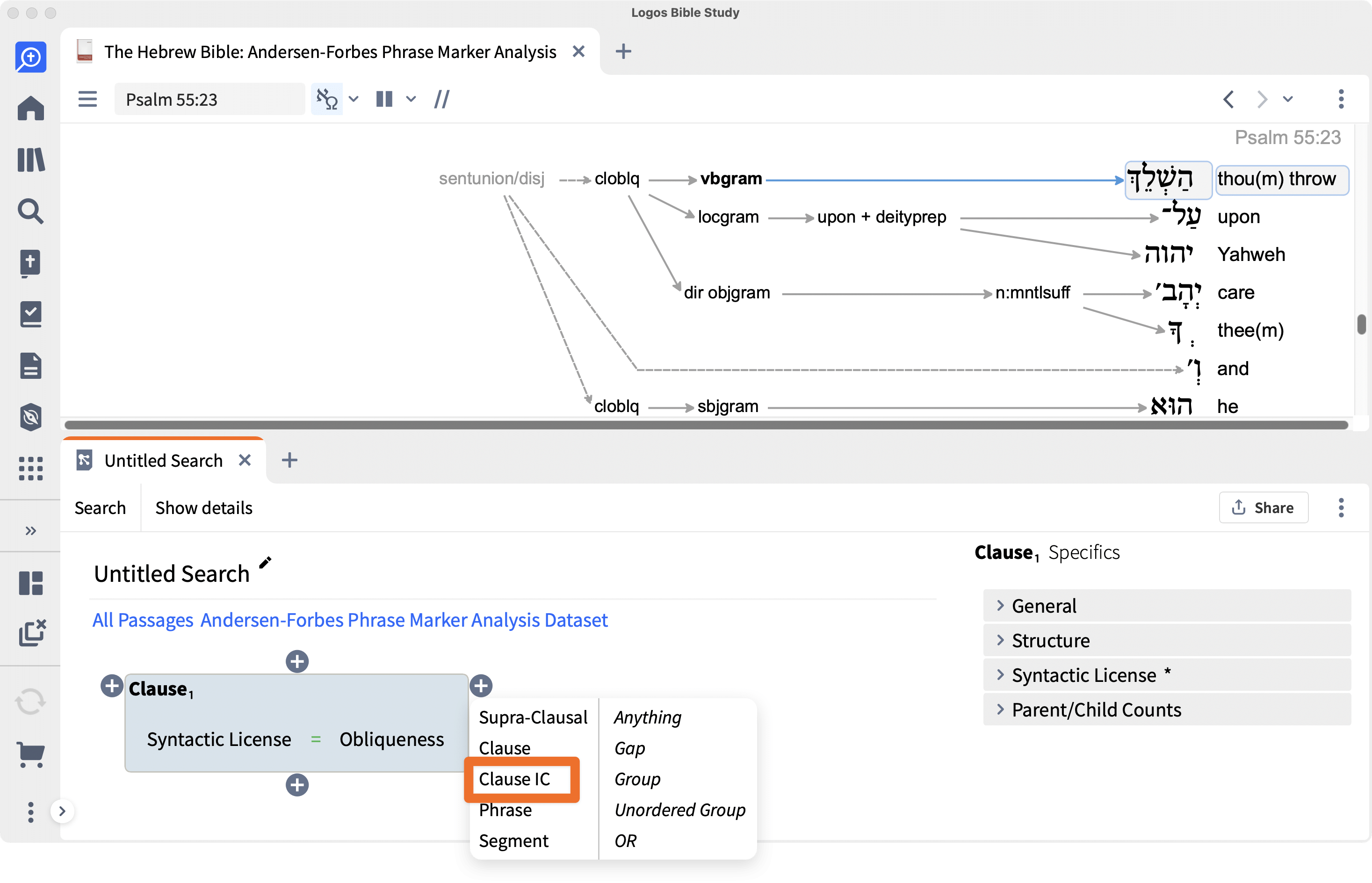Open navigation history dropdown chevron
The height and width of the screenshot is (883, 1372).
[1288, 99]
